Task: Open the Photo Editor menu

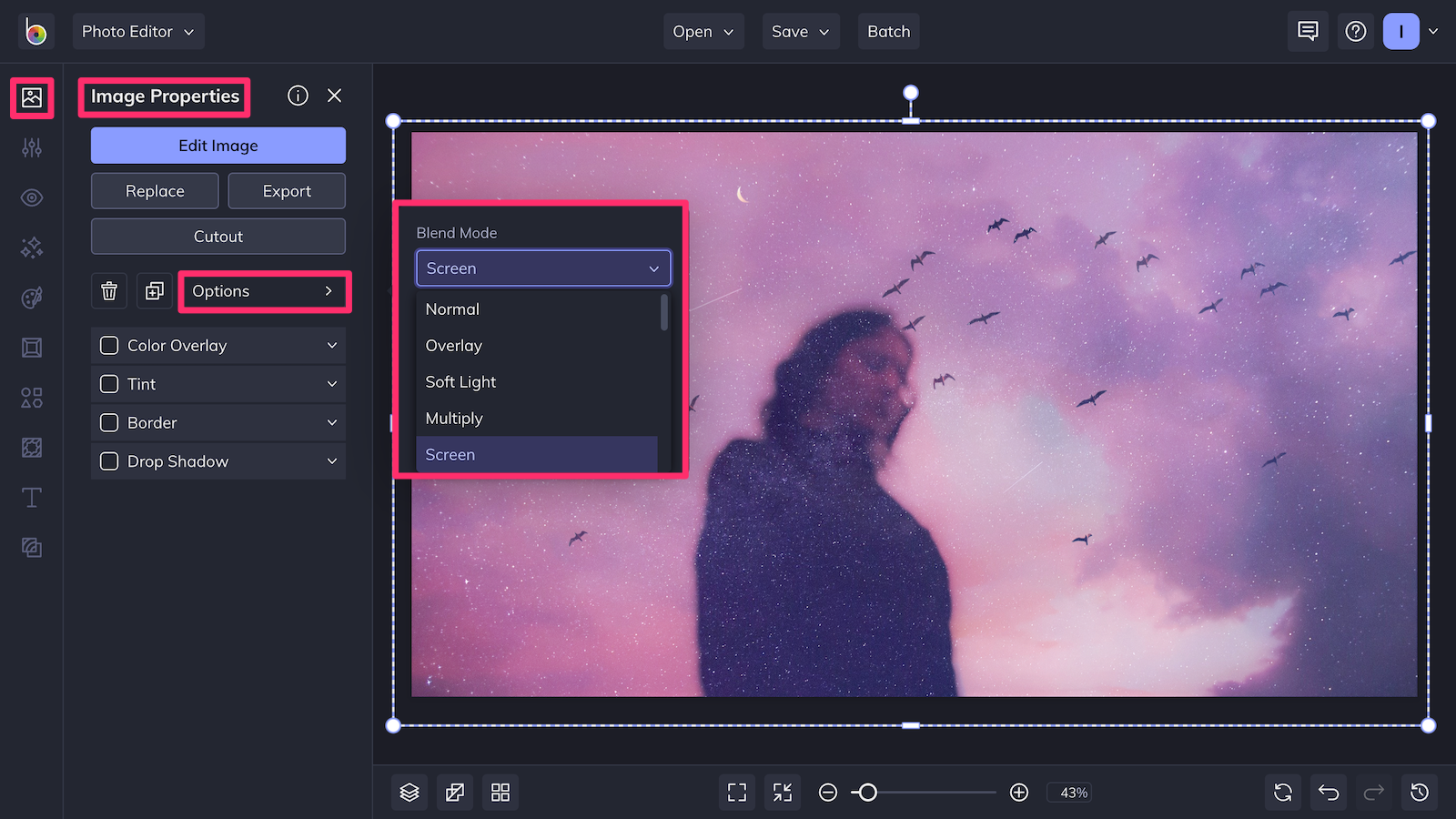Action: pyautogui.click(x=138, y=31)
